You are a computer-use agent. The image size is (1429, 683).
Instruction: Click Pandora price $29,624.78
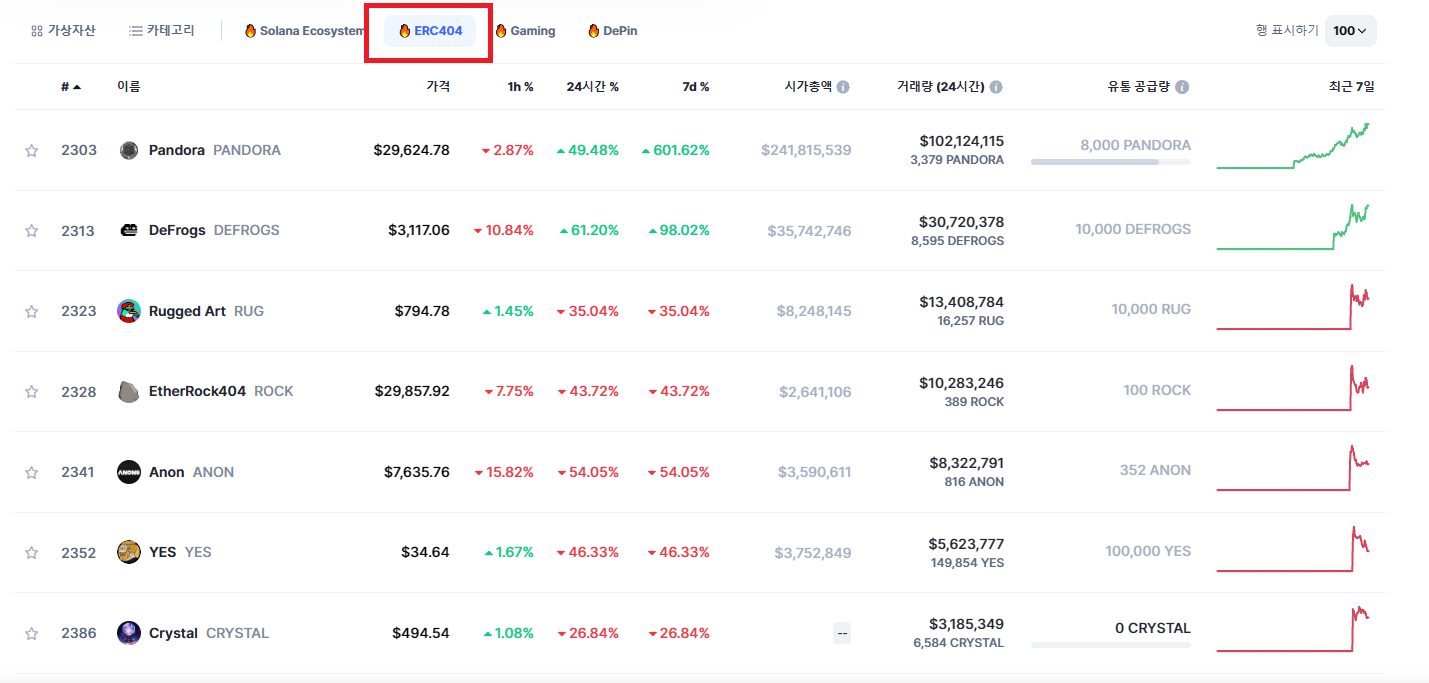click(x=412, y=150)
